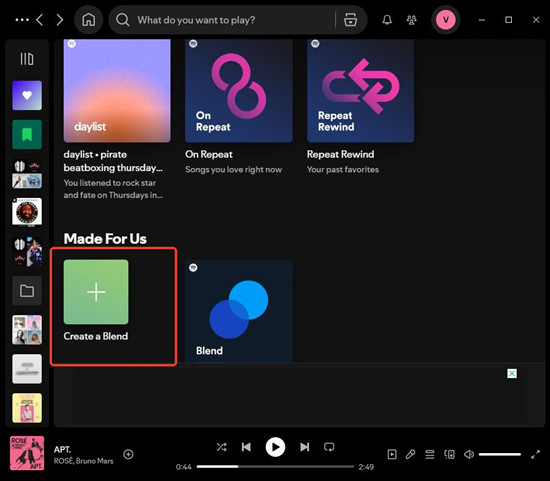
Task: Mute the volume speaker icon
Action: coord(469,455)
